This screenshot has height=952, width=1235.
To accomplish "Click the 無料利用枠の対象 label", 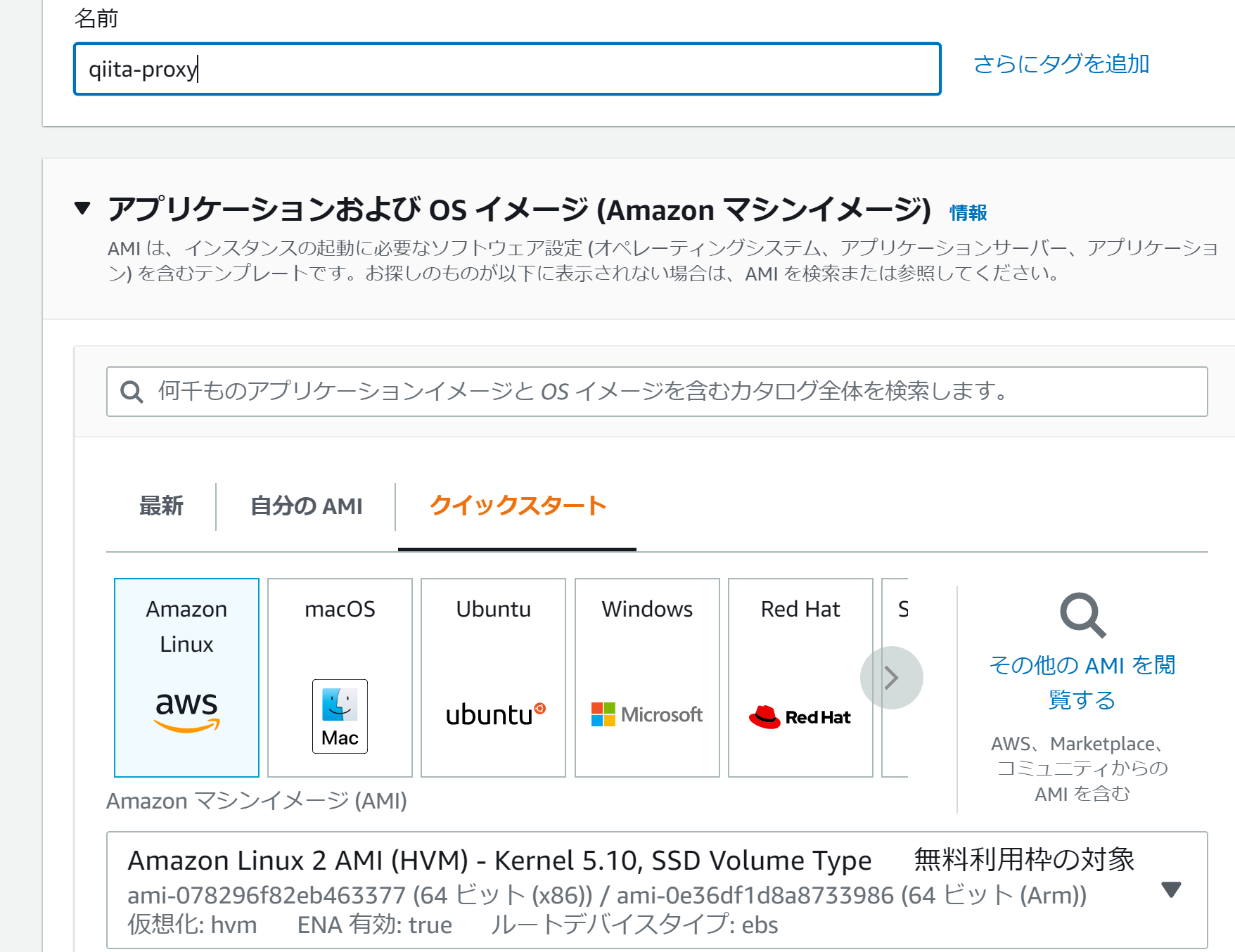I will 1024,859.
